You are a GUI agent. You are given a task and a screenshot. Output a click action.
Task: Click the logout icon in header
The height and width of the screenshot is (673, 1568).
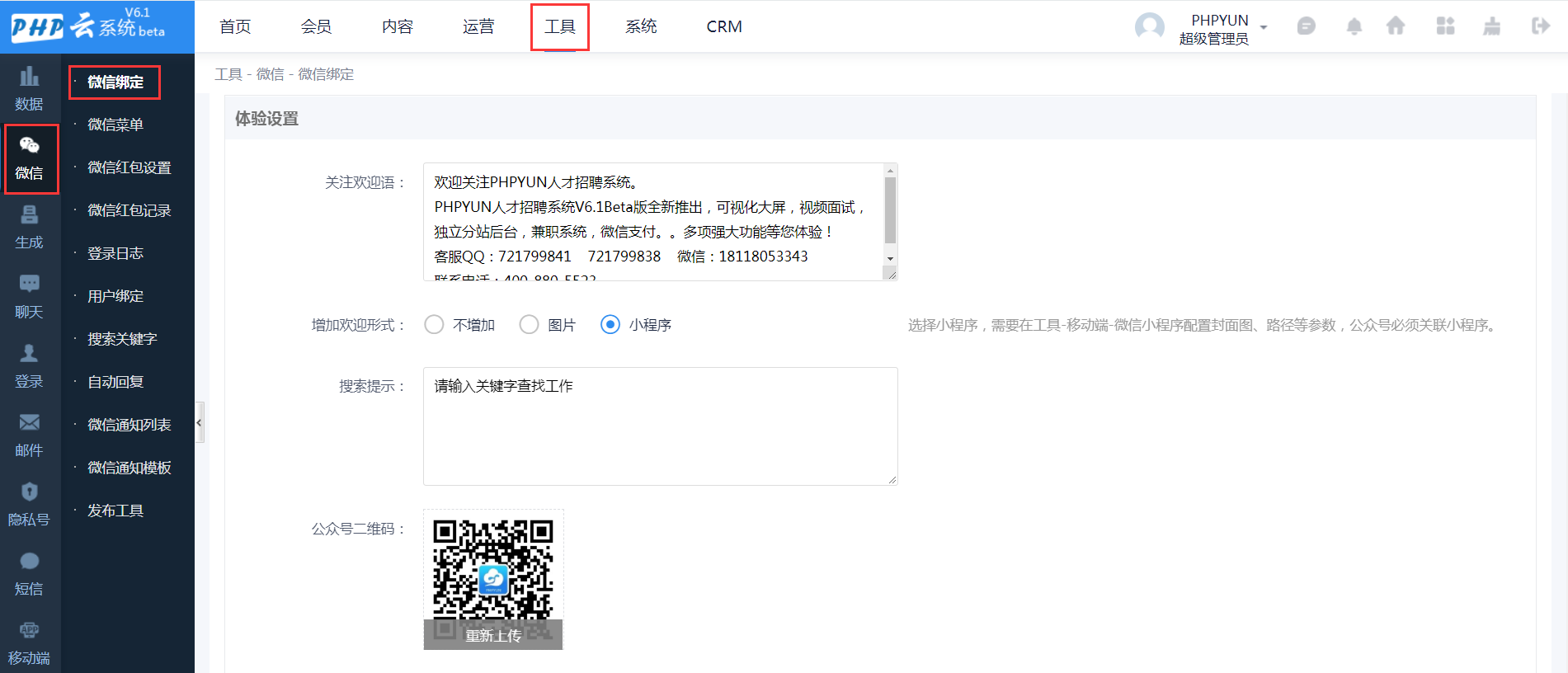1540,26
